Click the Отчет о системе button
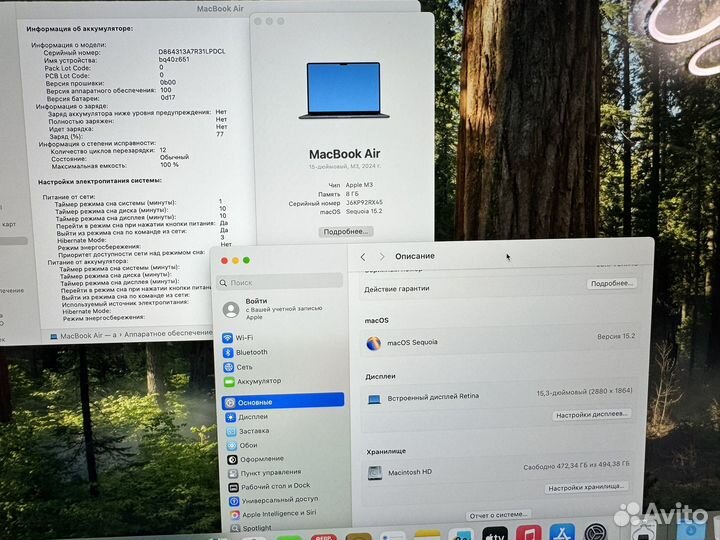720x540 pixels. (x=498, y=515)
